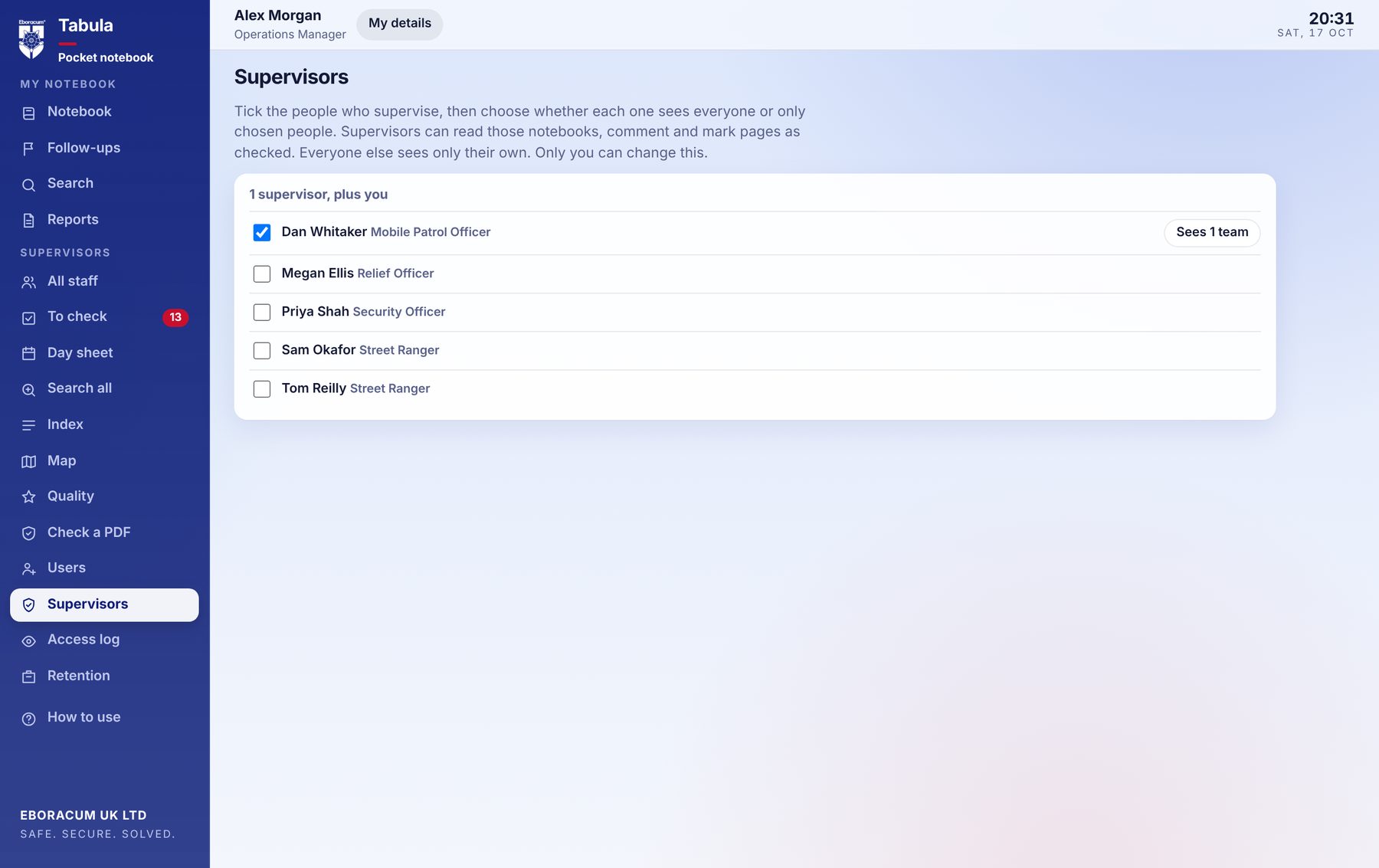Open My details for Alex Morgan
1379x868 pixels.
click(400, 24)
